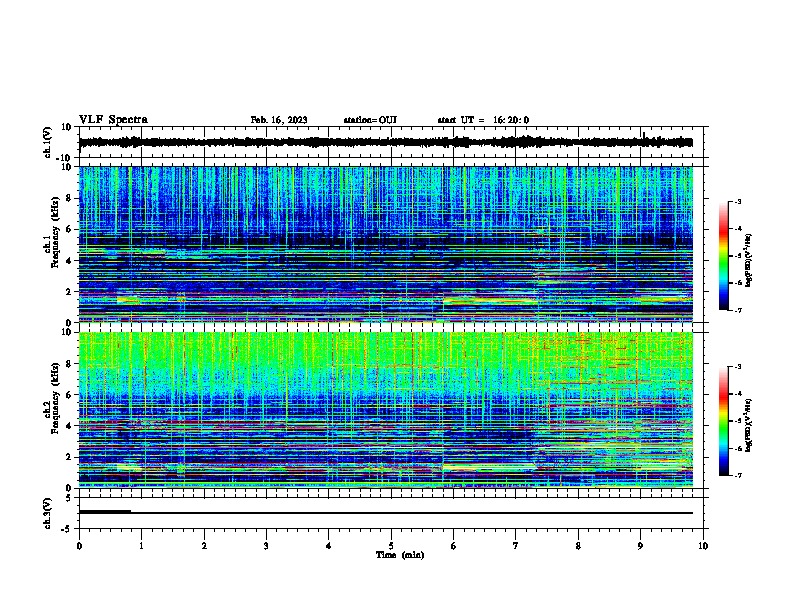Click the 'ch.3(V)' vertical axis label

click(48, 514)
